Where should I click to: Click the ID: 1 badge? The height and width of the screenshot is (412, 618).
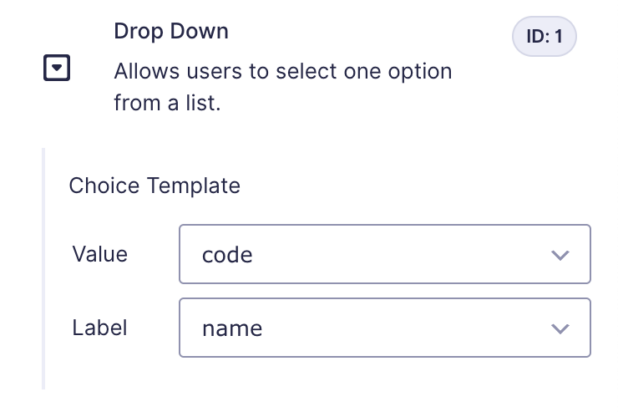click(x=544, y=36)
